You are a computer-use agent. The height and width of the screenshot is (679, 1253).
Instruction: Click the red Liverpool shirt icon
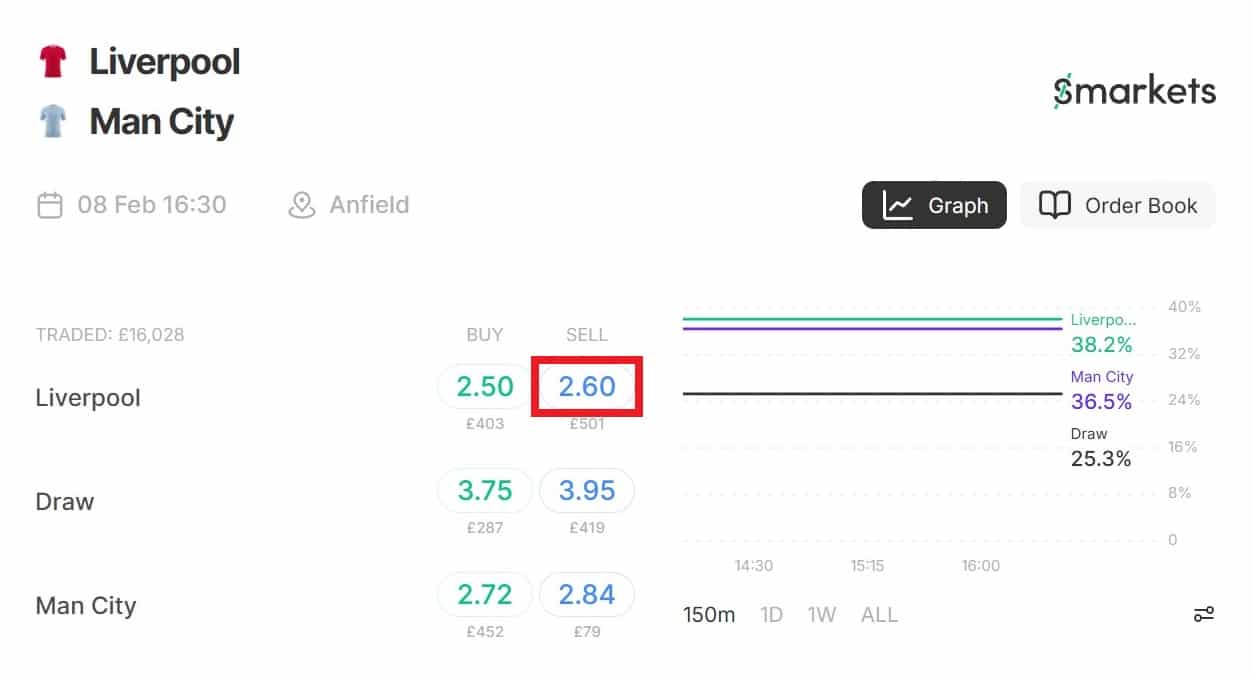tap(52, 62)
